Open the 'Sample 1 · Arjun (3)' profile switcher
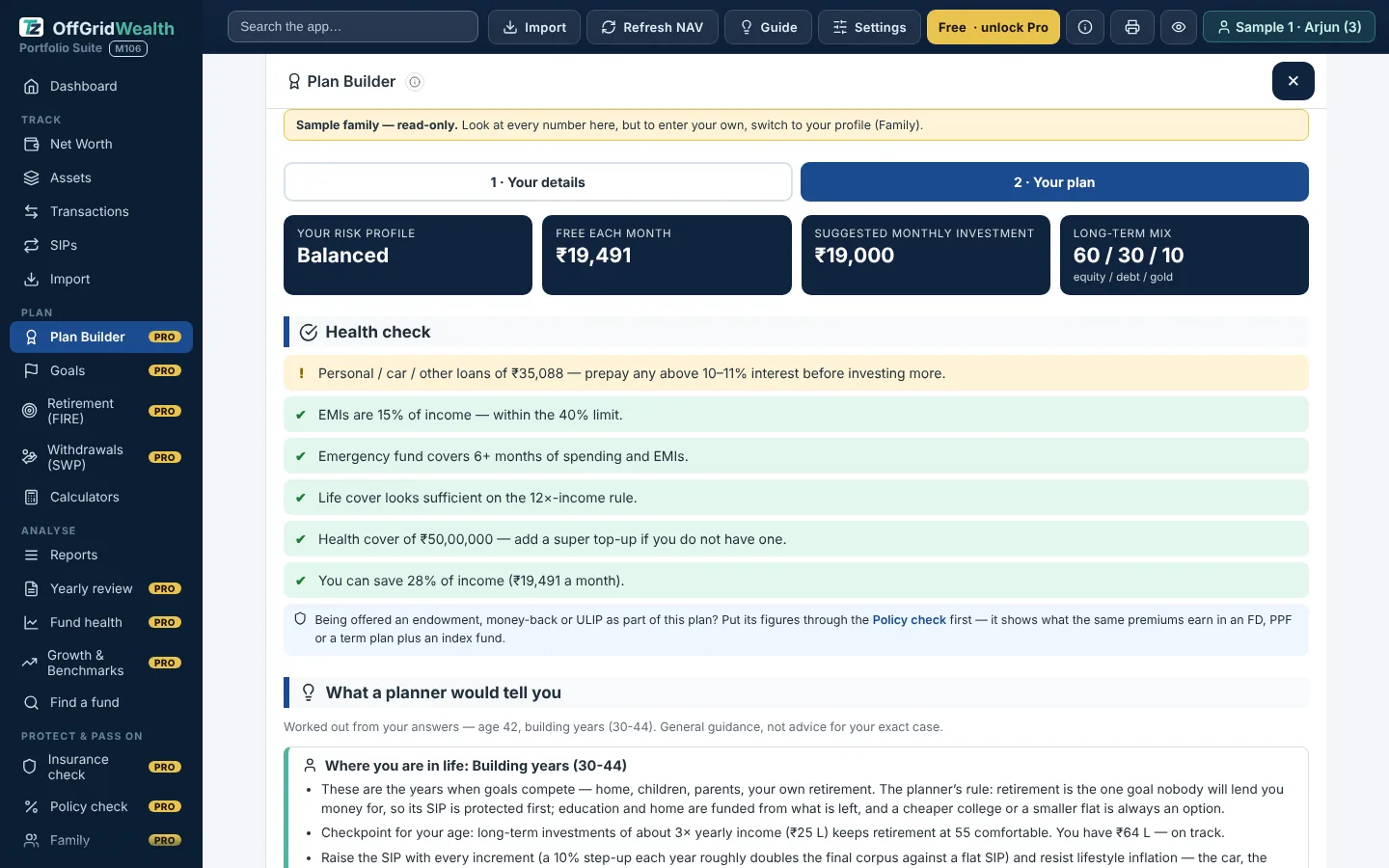This screenshot has width=1389, height=868. coord(1289,27)
